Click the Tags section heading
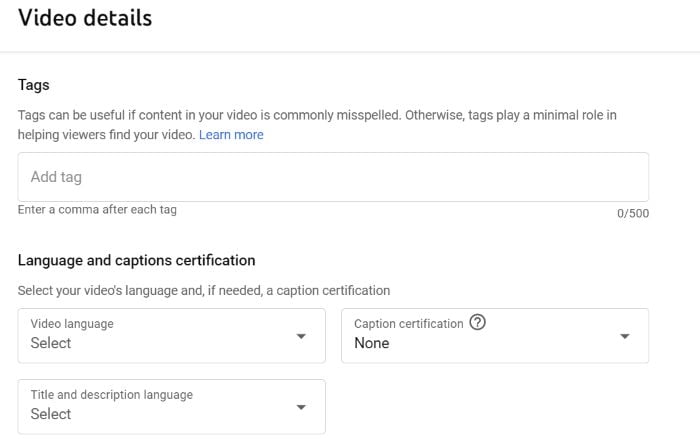700x439 pixels. [33, 85]
